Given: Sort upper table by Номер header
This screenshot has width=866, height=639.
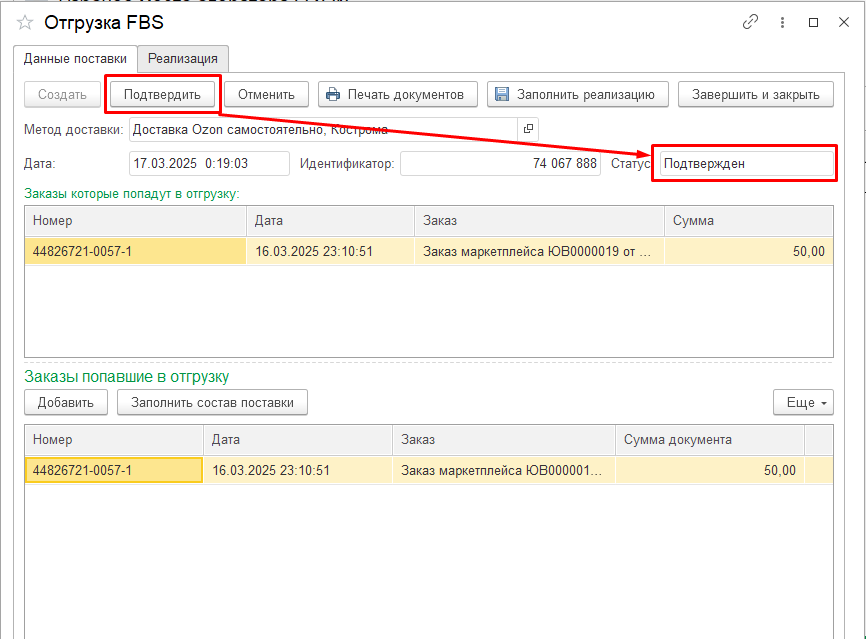Looking at the screenshot, I should tap(135, 221).
